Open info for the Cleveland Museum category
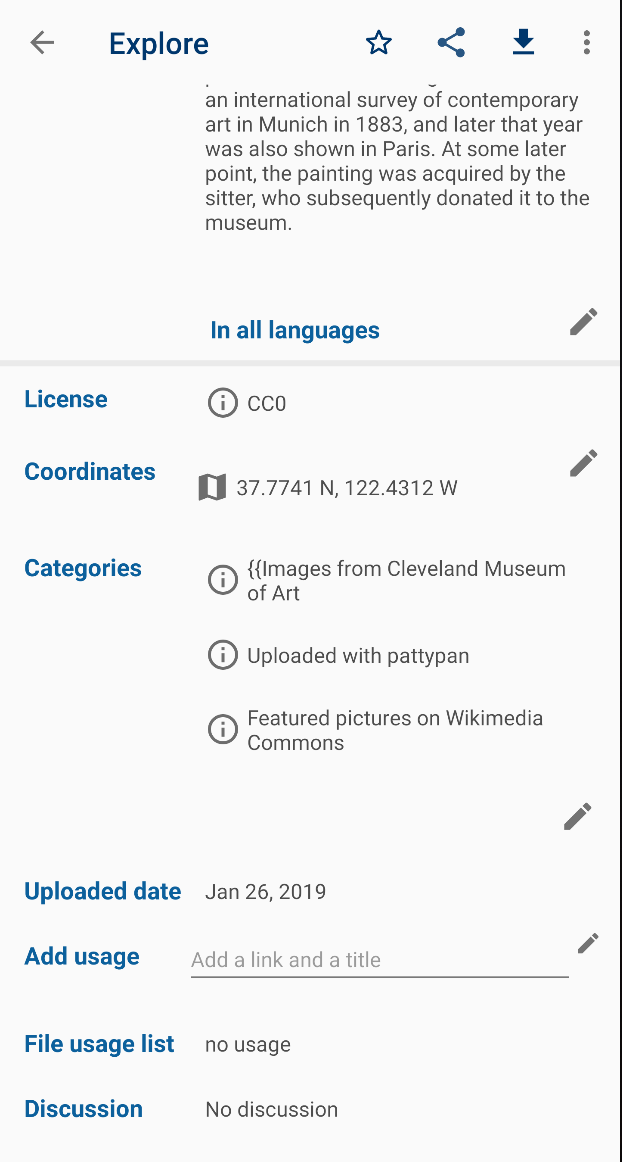Image resolution: width=622 pixels, height=1162 pixels. click(x=222, y=580)
